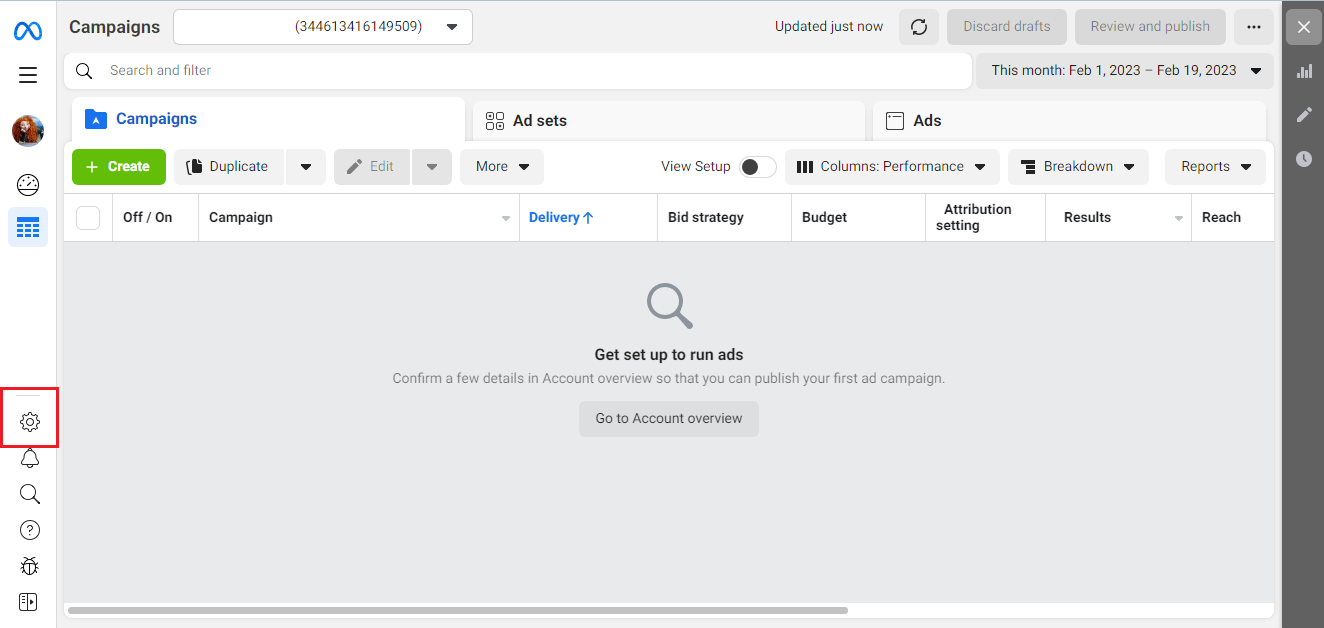This screenshot has height=628, width=1324.
Task: Click Go to Account overview button
Action: coord(669,419)
